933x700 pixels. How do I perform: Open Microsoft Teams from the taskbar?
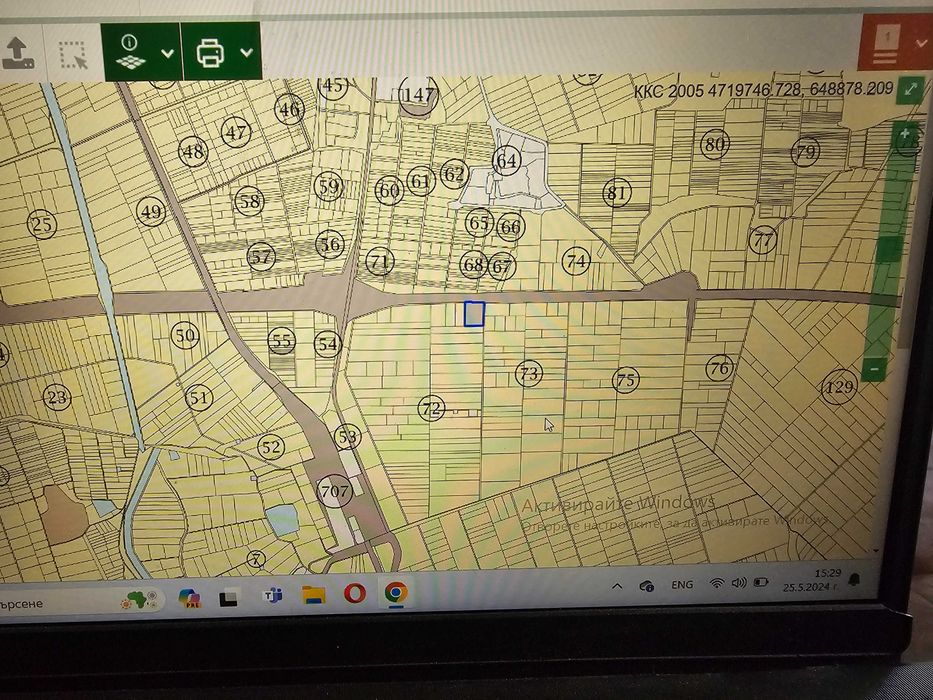pos(273,595)
